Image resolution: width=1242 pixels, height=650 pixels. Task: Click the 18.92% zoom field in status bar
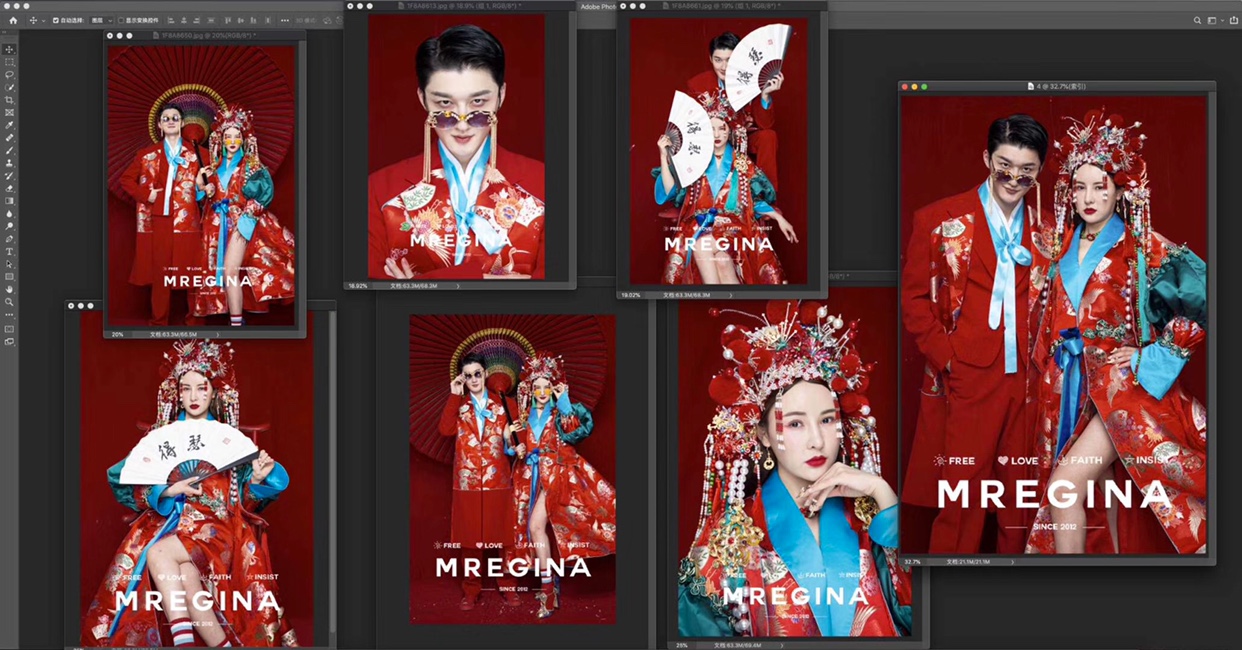(357, 285)
